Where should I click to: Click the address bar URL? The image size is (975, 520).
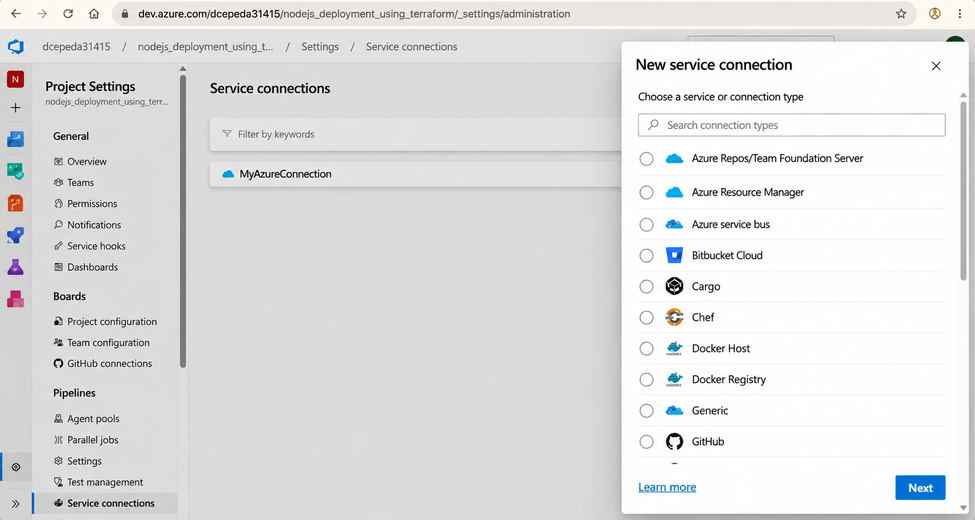click(354, 14)
